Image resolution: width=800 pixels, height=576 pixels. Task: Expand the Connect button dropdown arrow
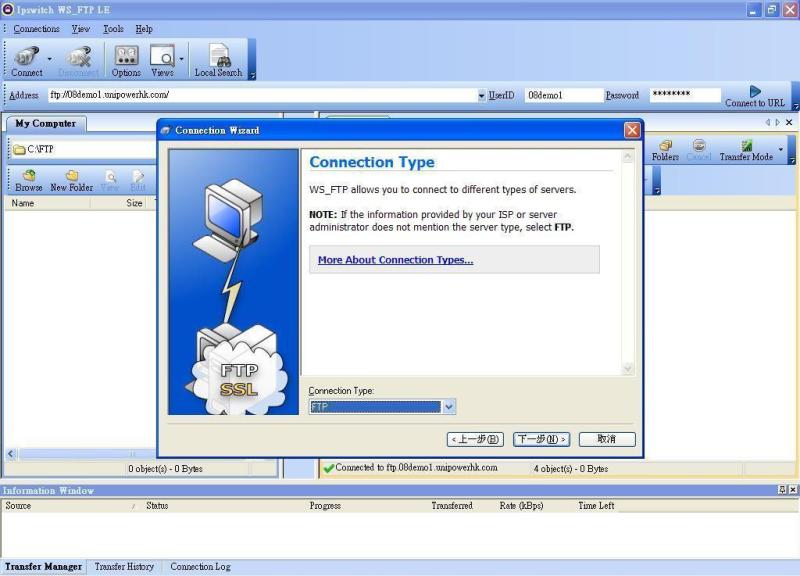(49, 59)
